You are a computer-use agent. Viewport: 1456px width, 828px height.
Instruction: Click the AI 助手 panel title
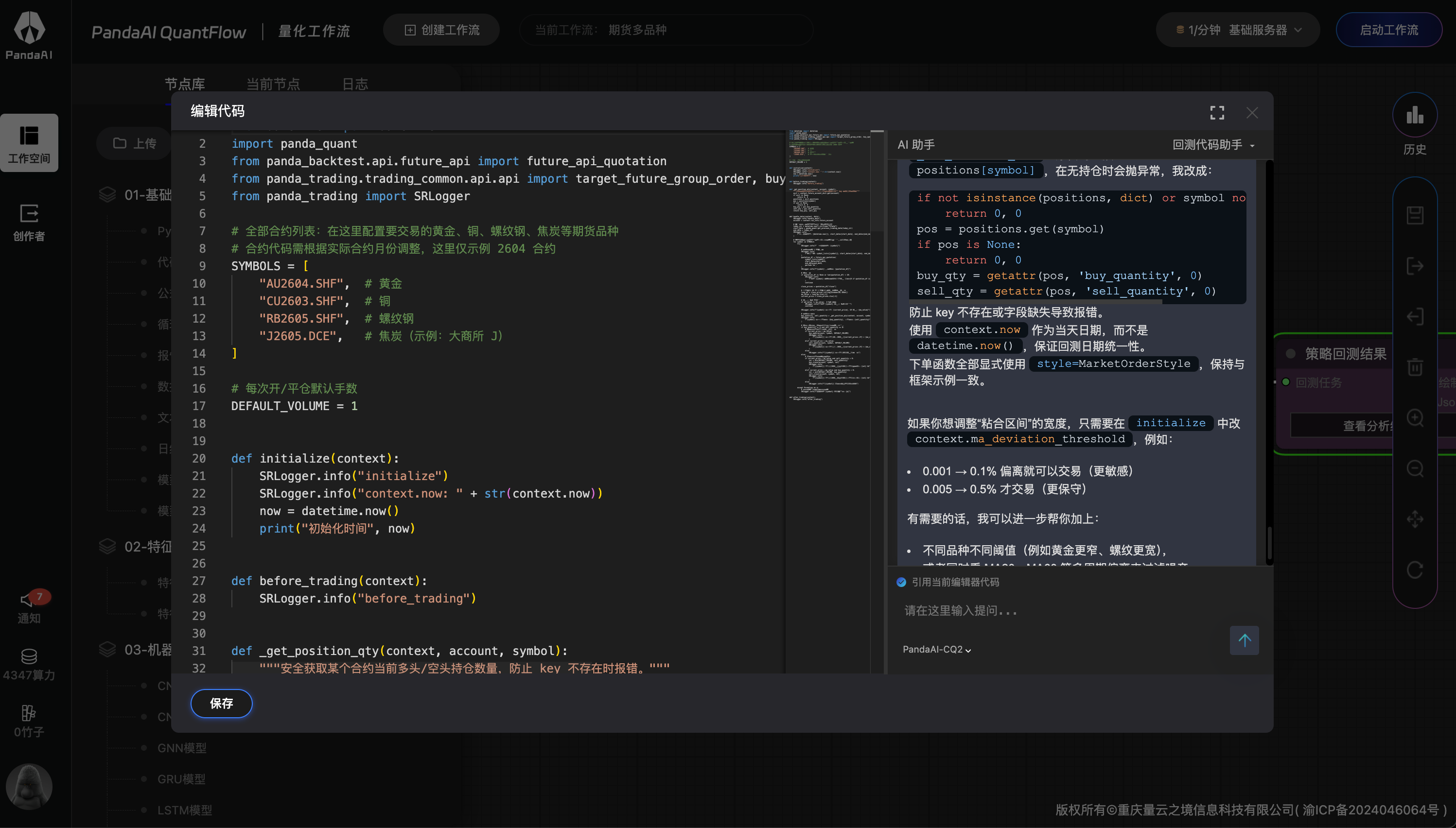[x=916, y=145]
